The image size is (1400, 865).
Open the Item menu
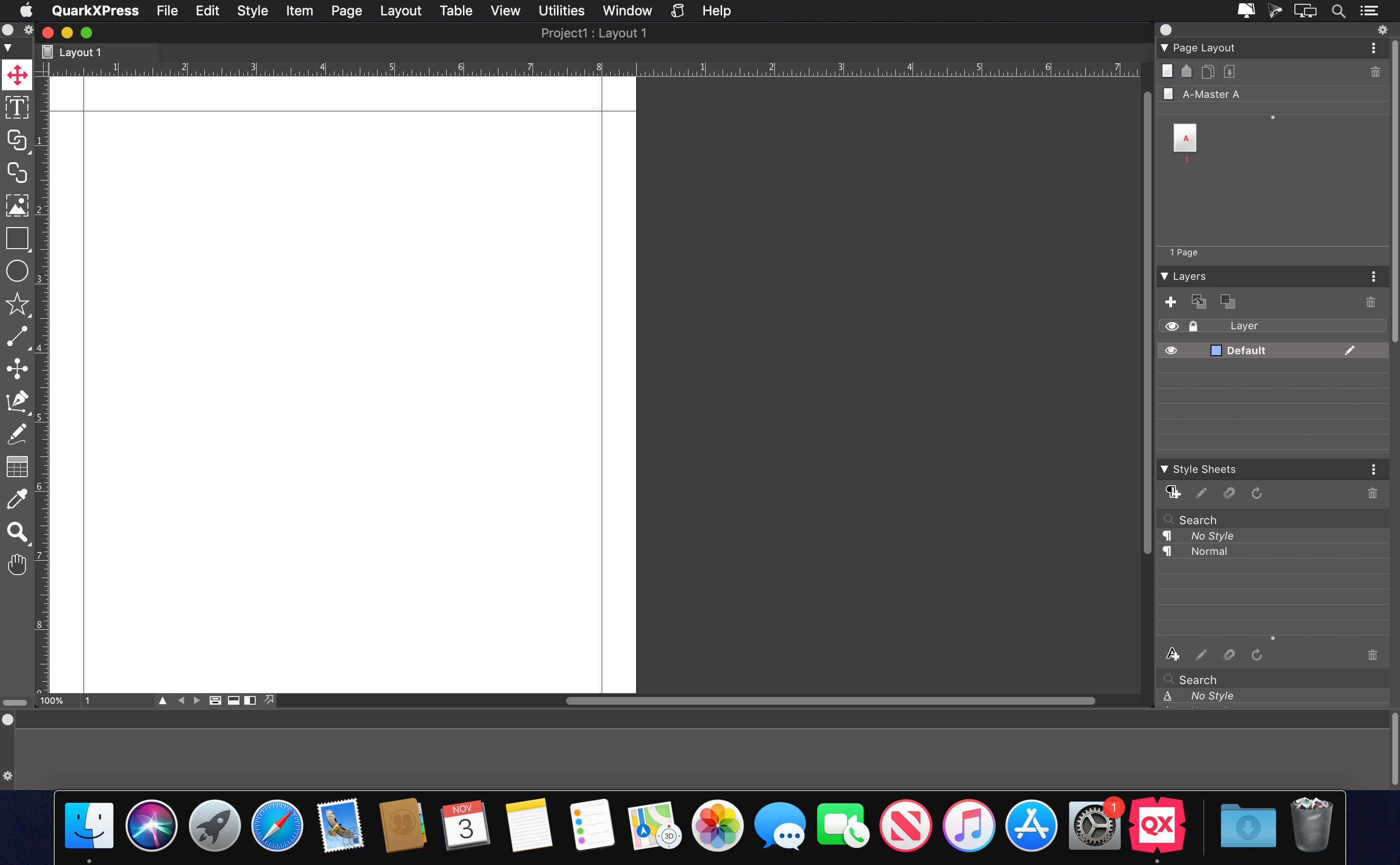click(299, 10)
